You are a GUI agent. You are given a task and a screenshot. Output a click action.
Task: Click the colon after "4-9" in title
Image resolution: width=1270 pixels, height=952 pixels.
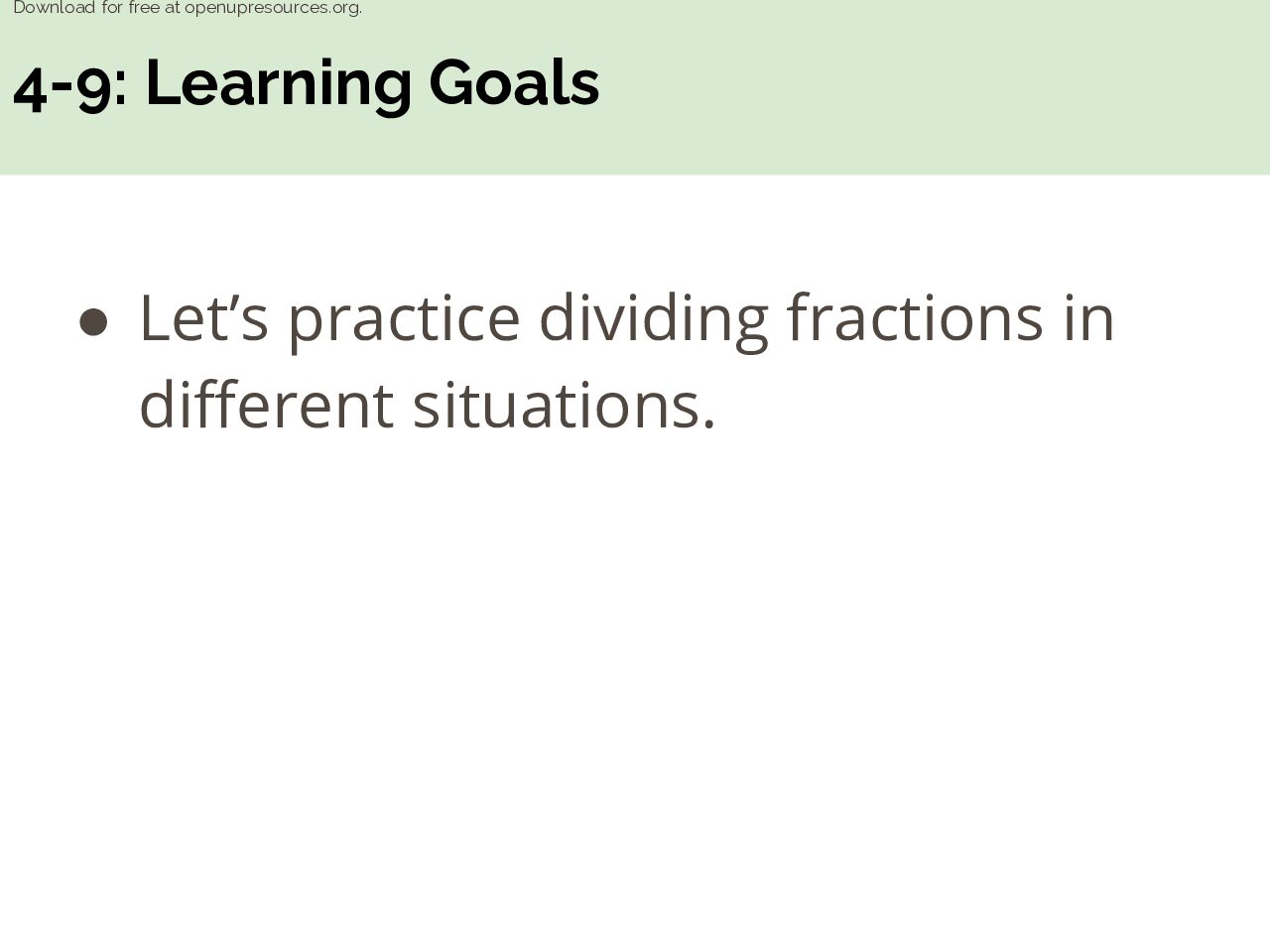[x=121, y=88]
